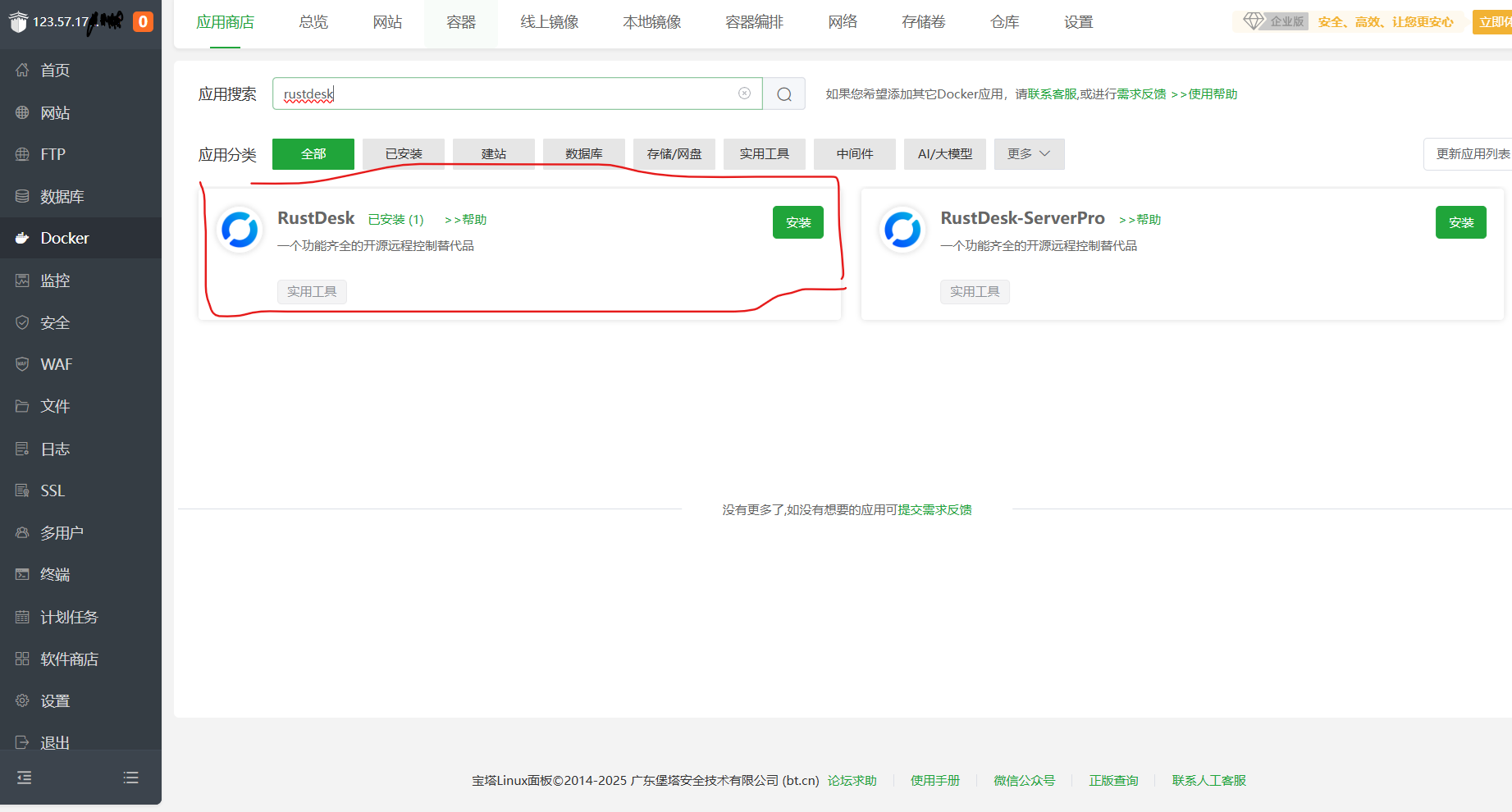Open the 应用商店 tab
This screenshot has width=1512, height=812.
point(225,22)
